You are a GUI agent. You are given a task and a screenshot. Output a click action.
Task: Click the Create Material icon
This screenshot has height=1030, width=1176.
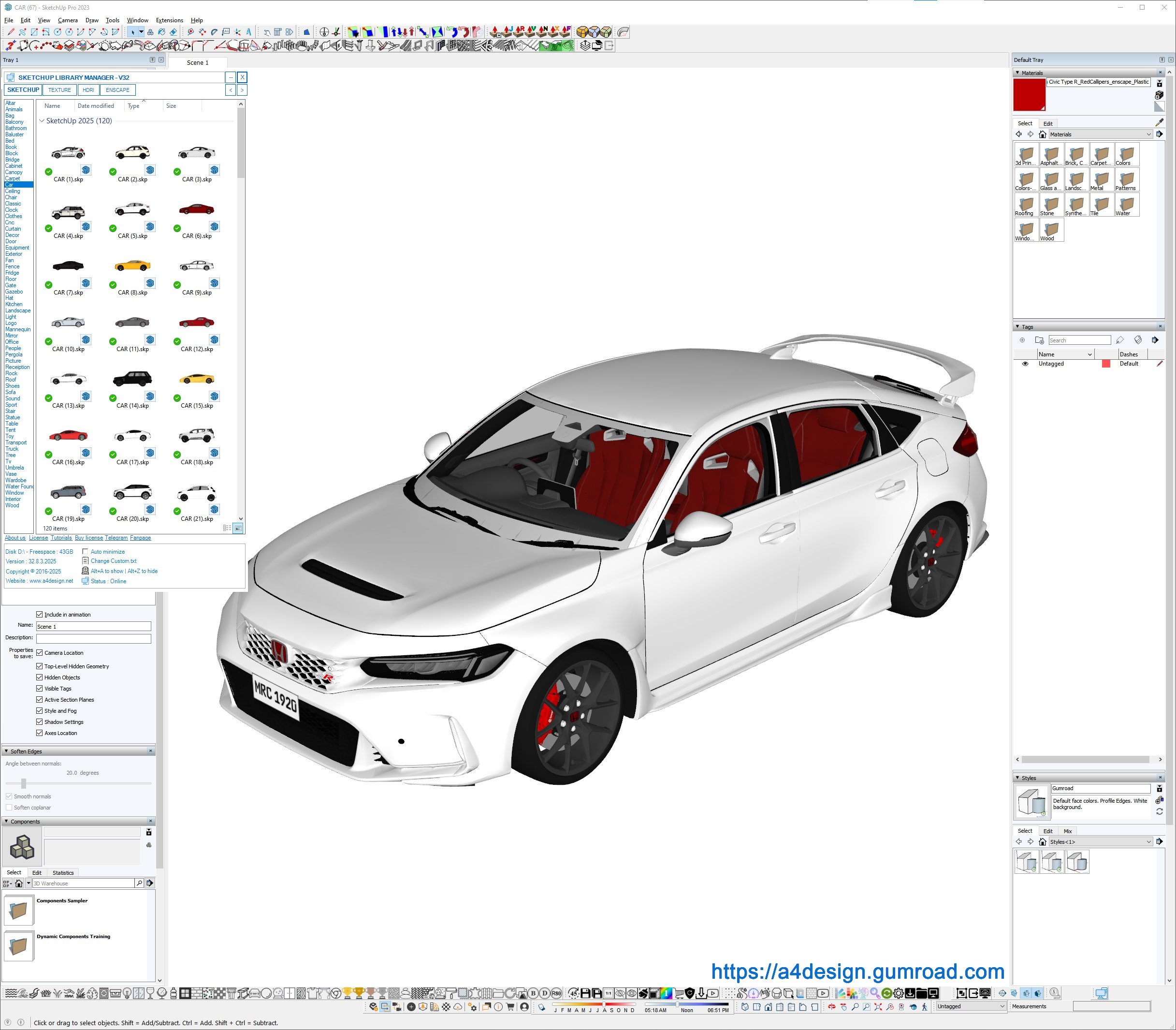(x=1160, y=95)
